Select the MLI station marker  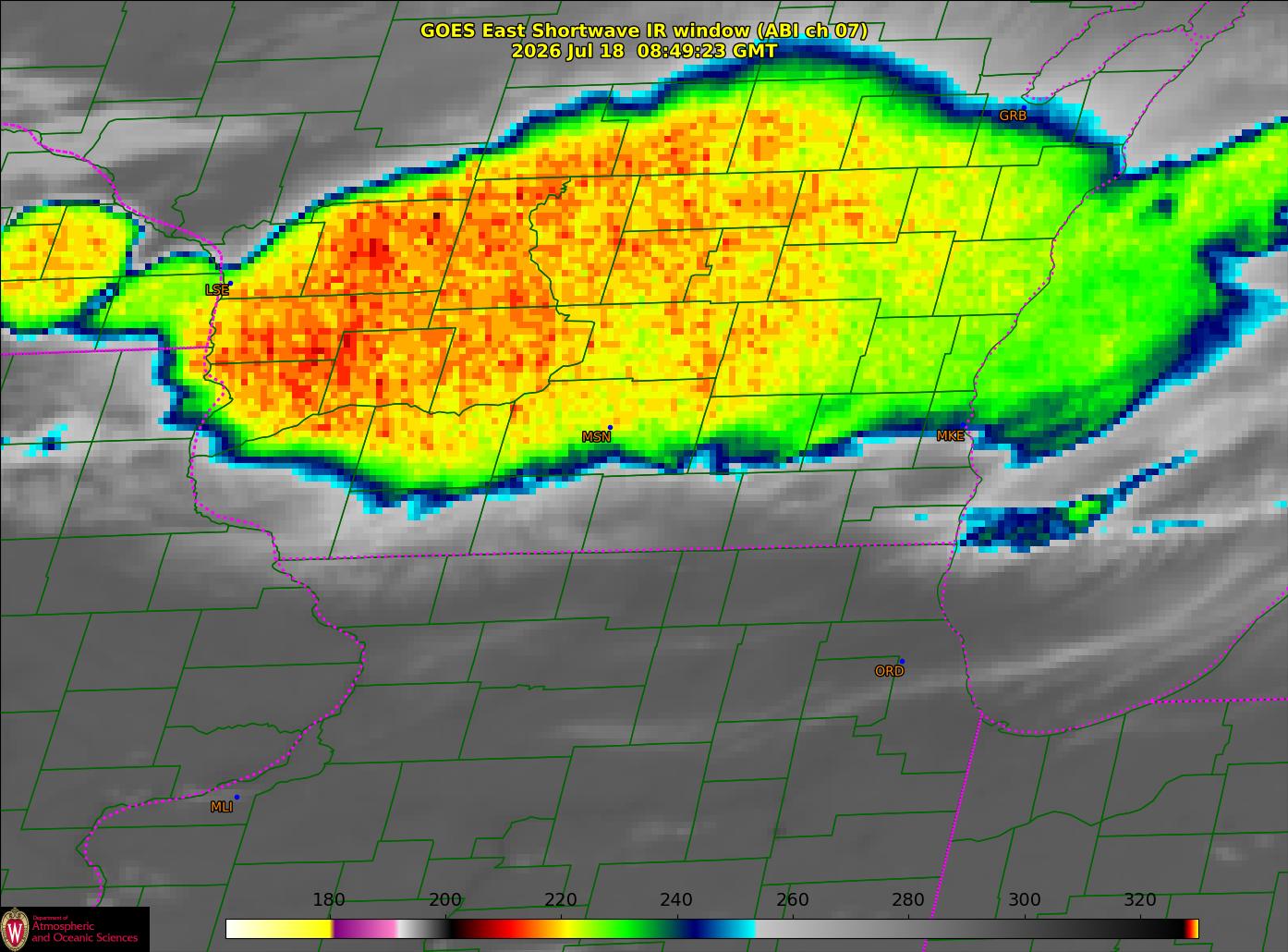237,797
